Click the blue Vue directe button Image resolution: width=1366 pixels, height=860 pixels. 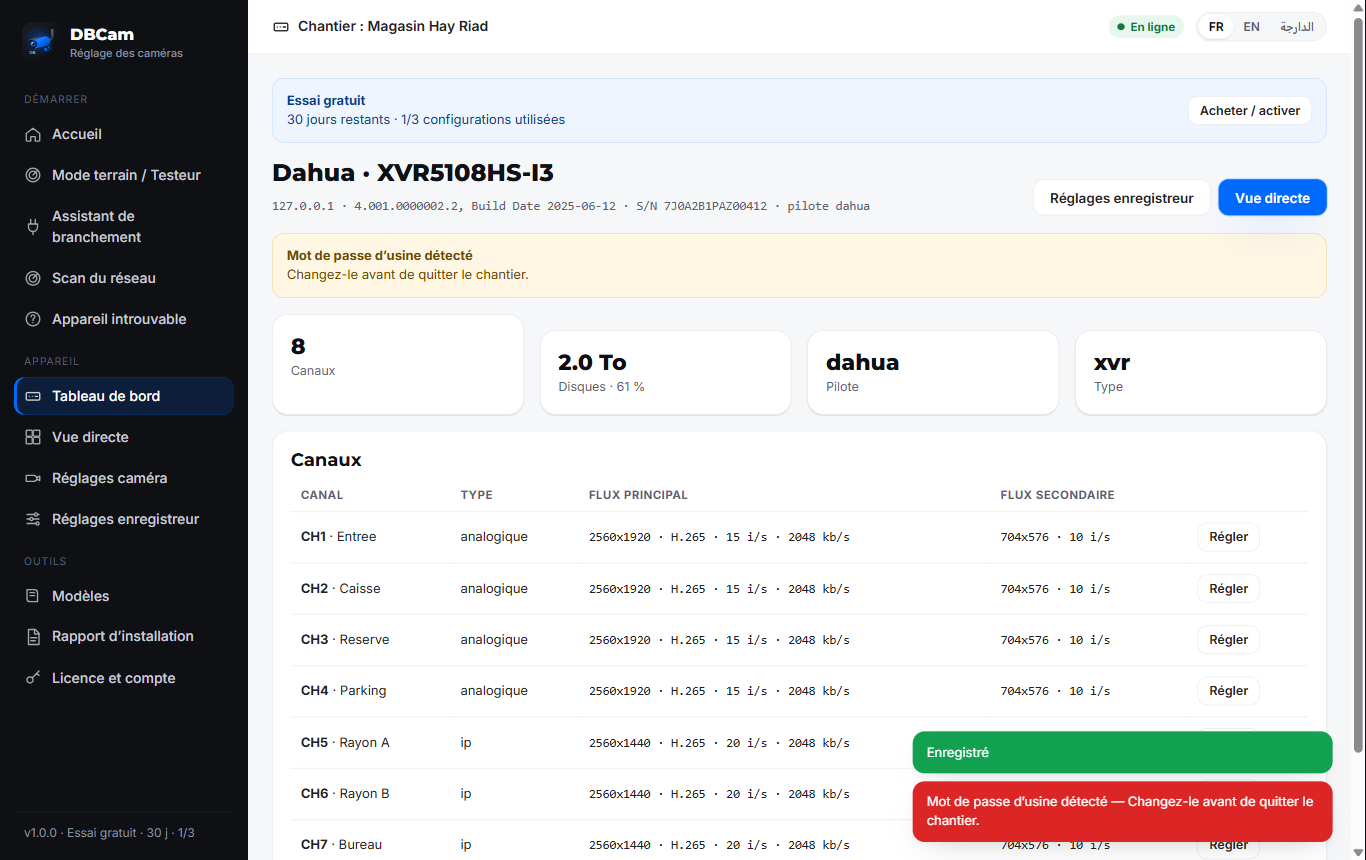pyautogui.click(x=1272, y=198)
